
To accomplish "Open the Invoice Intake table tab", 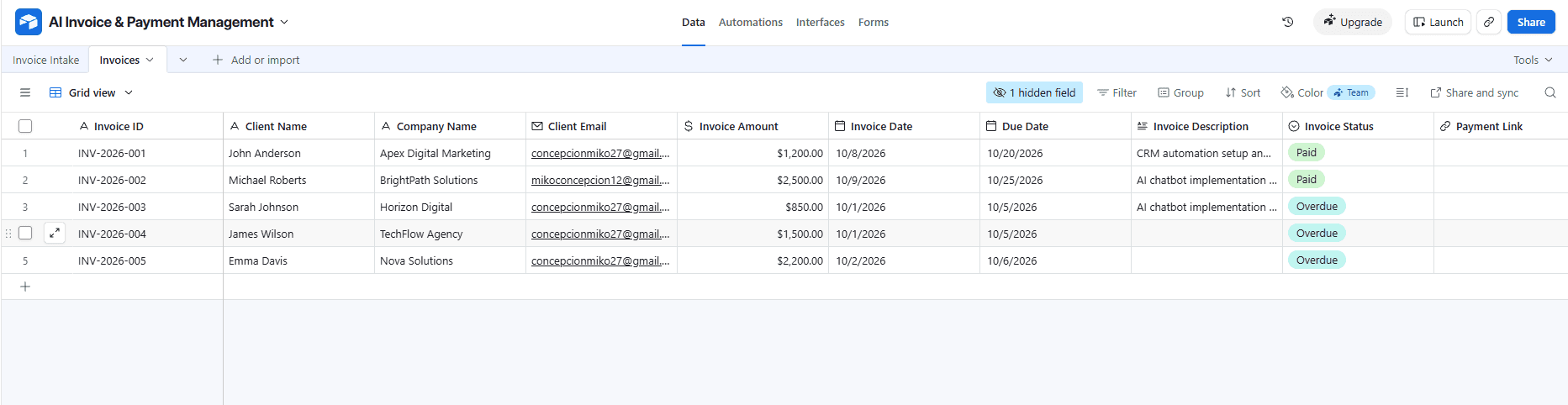I will 45,60.
